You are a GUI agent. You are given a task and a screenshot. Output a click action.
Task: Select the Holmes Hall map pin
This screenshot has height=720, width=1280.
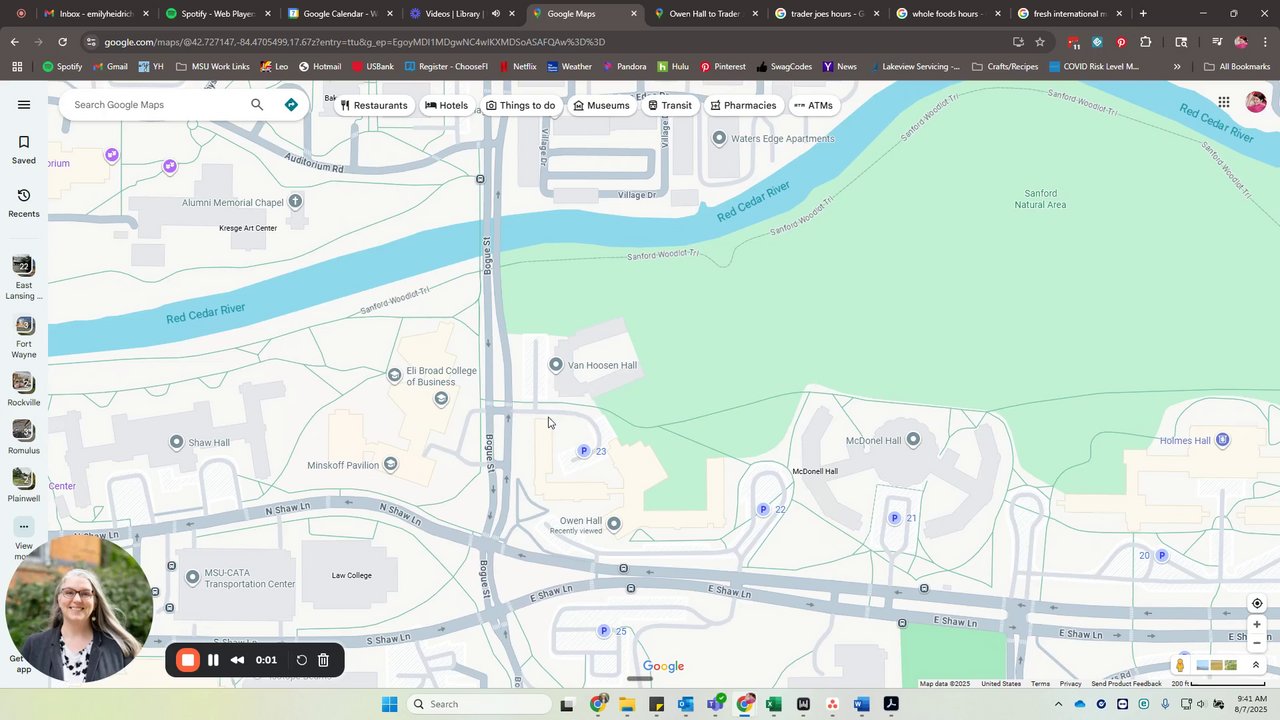(1222, 440)
